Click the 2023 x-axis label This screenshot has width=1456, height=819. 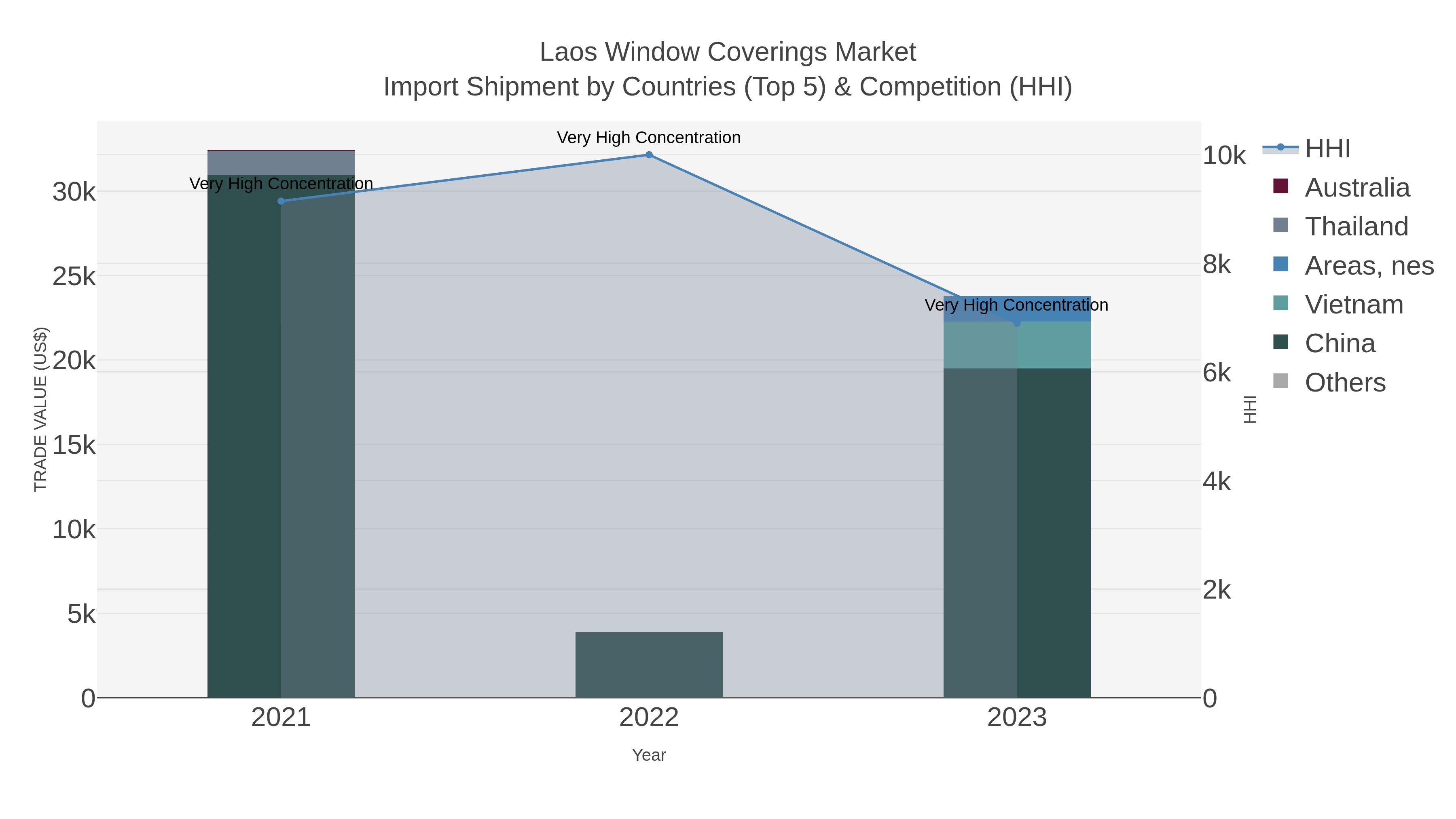[1017, 718]
